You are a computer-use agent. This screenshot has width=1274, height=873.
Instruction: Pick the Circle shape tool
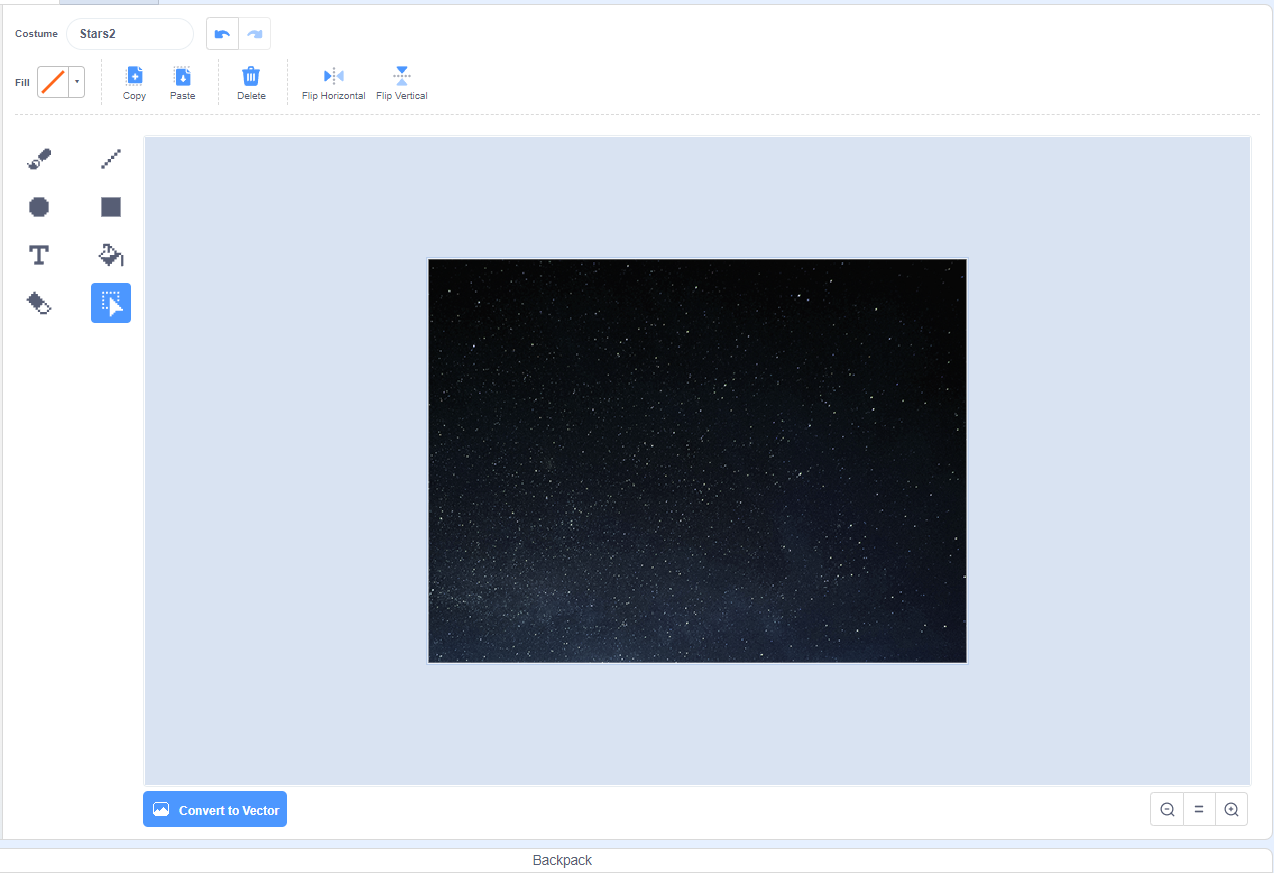[39, 206]
